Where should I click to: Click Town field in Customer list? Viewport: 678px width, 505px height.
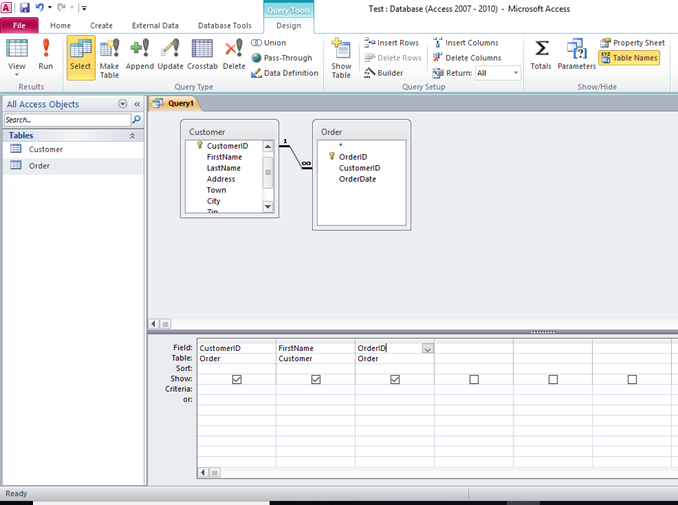coord(216,190)
